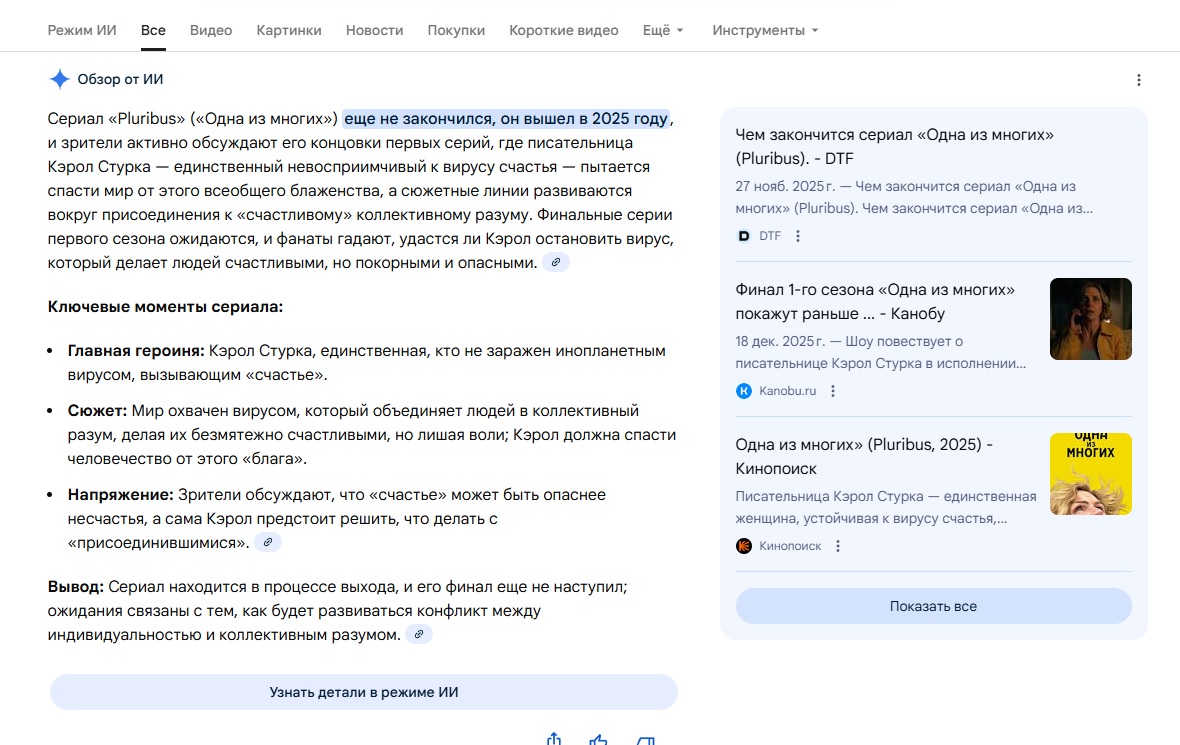Rate the overview with the thumbs down icon
Image resolution: width=1180 pixels, height=745 pixels.
pos(645,740)
